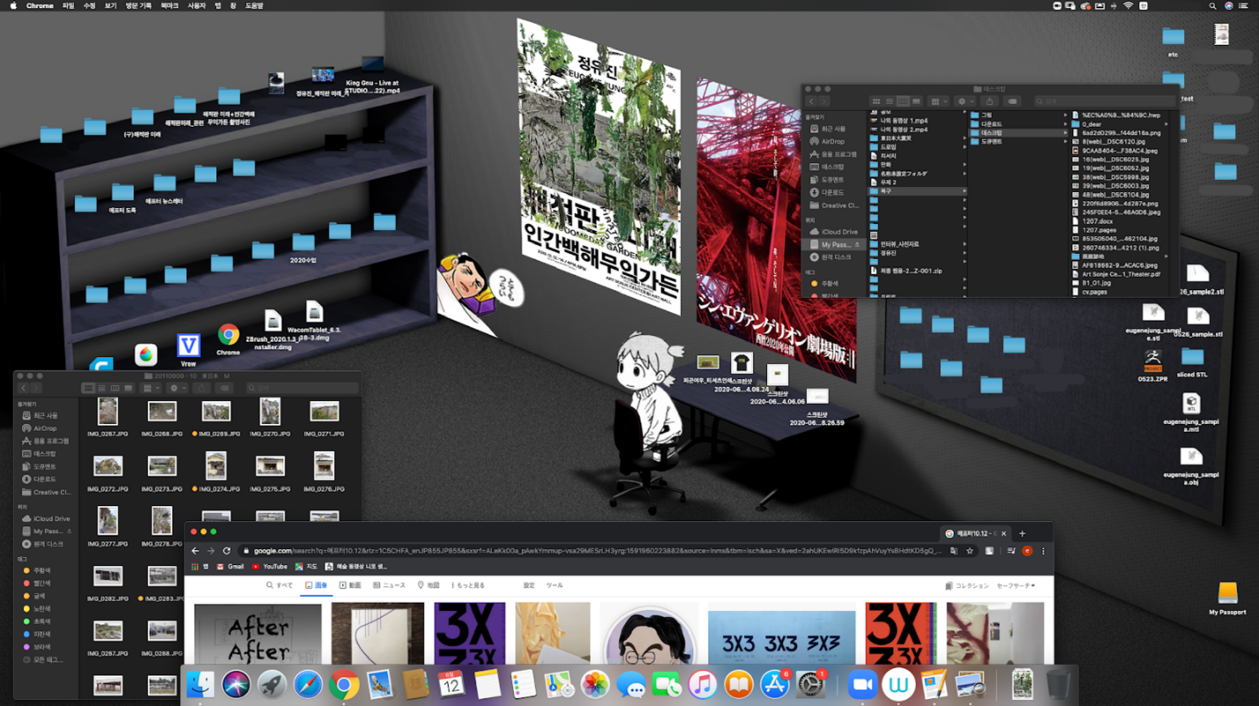Switch the top-right Finder window to icon view

876,101
